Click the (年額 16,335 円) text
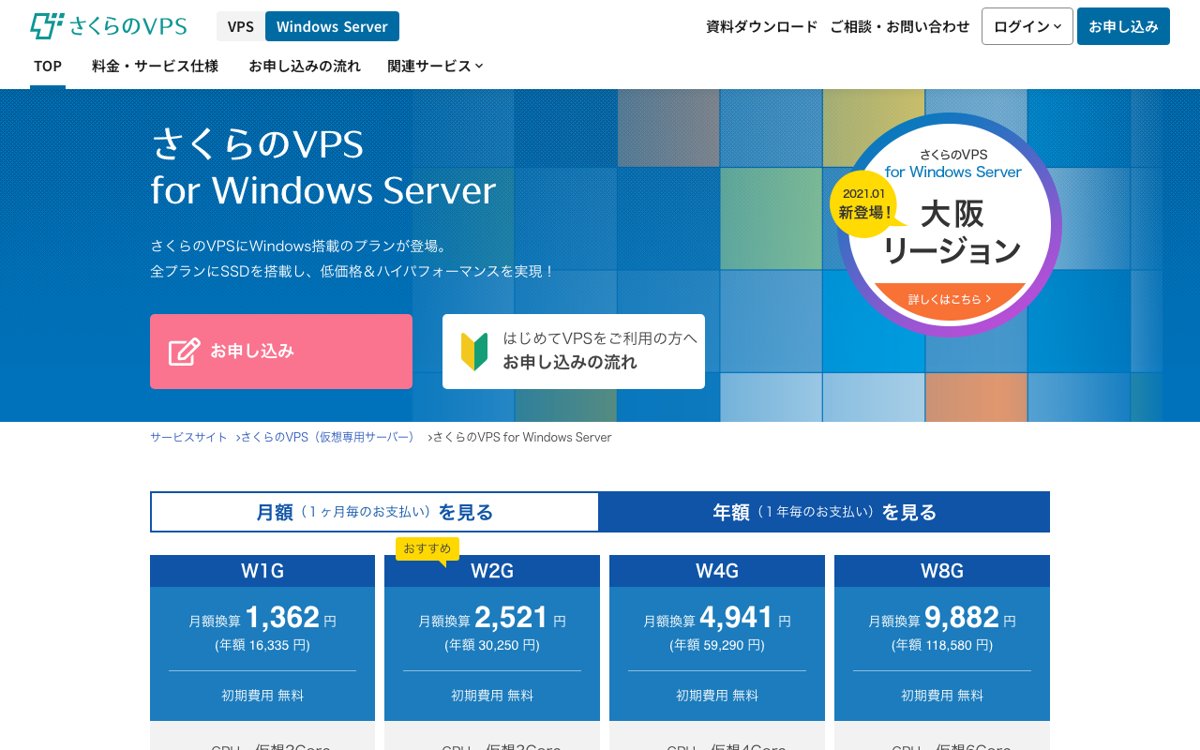The height and width of the screenshot is (750, 1200). coord(262,646)
